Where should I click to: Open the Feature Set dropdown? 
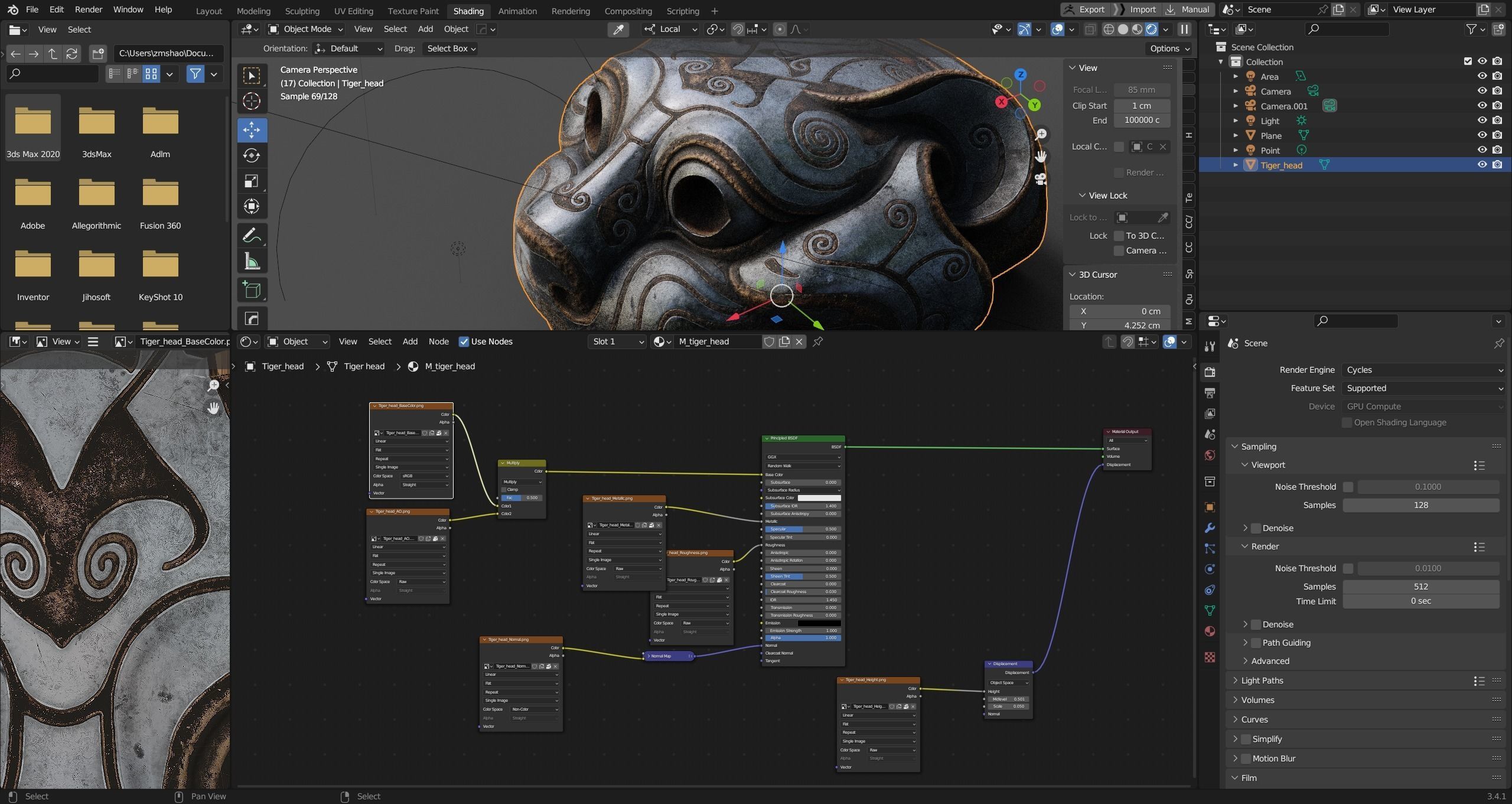click(1423, 388)
